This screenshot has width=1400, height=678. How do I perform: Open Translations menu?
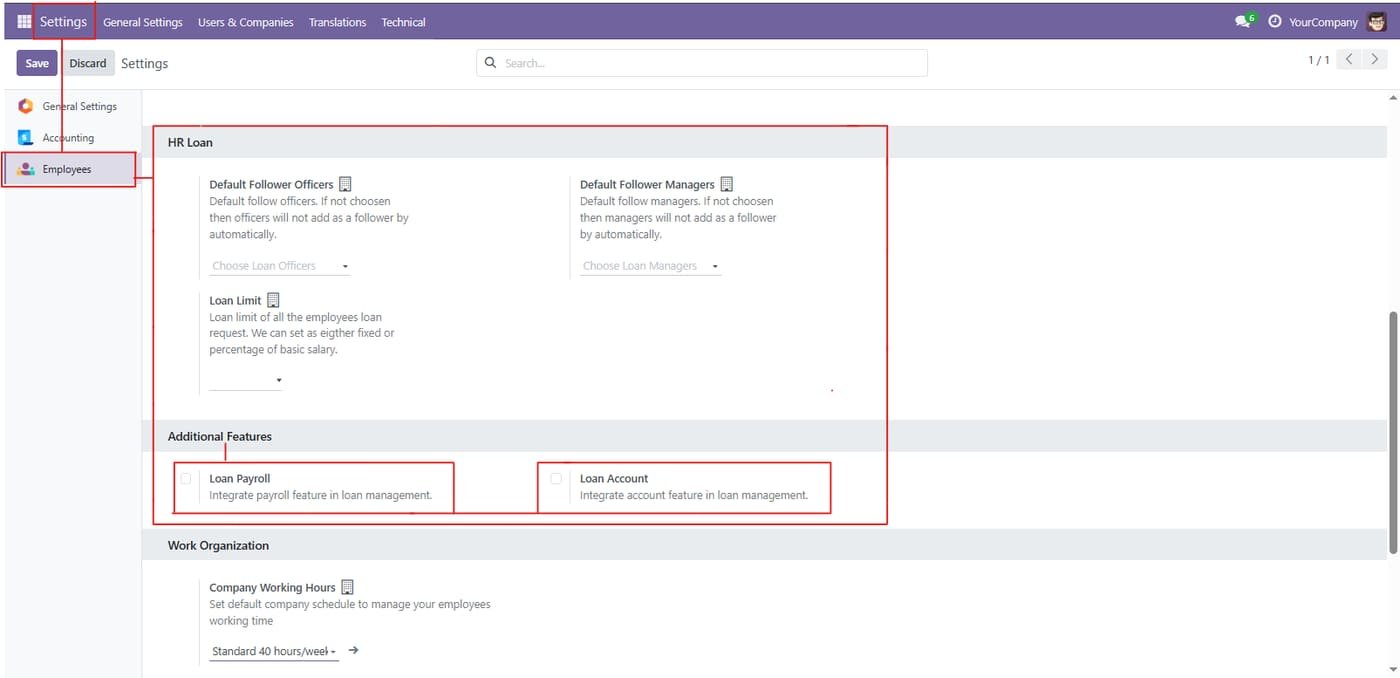[337, 22]
